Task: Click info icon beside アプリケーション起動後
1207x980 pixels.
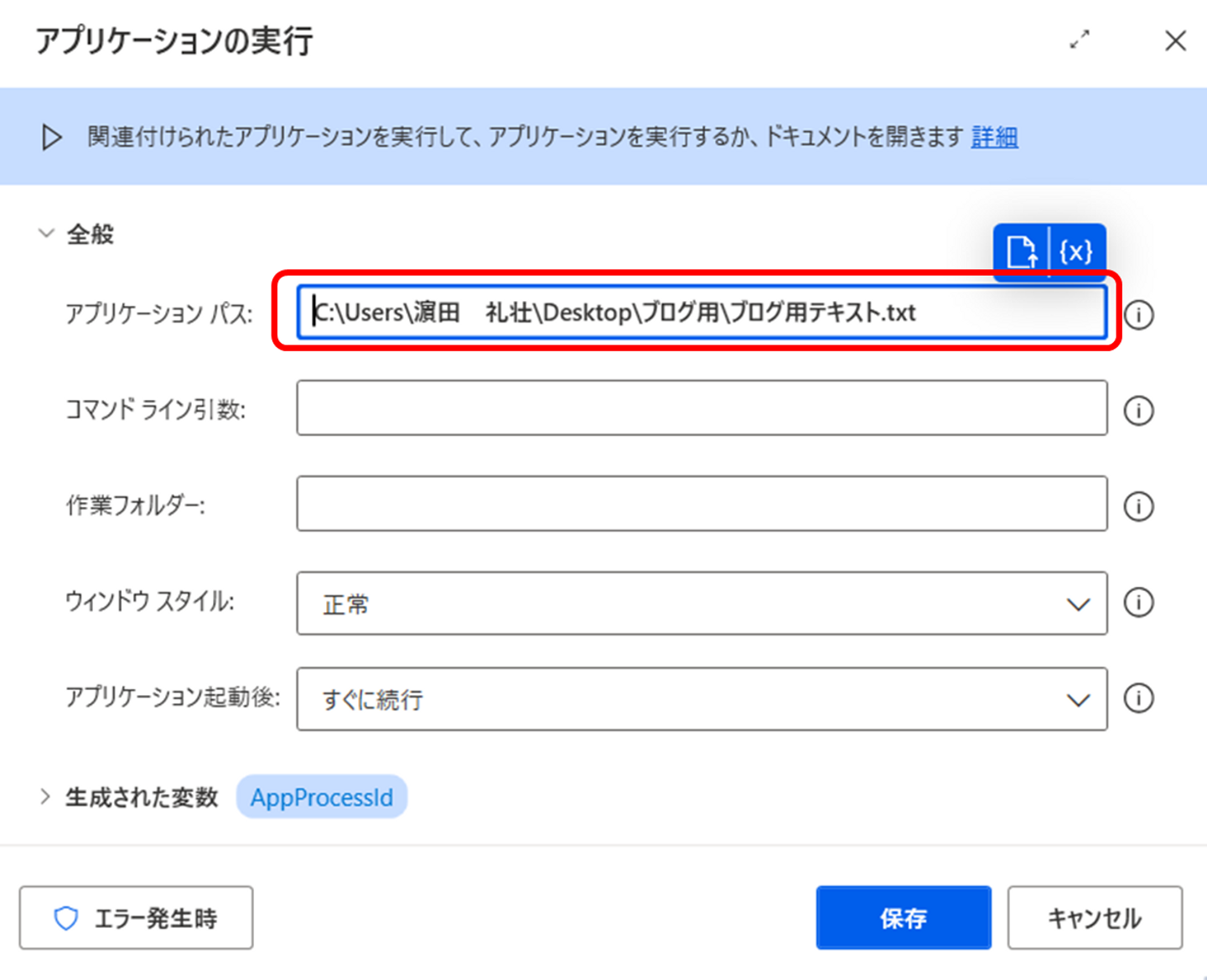Action: click(x=1138, y=698)
